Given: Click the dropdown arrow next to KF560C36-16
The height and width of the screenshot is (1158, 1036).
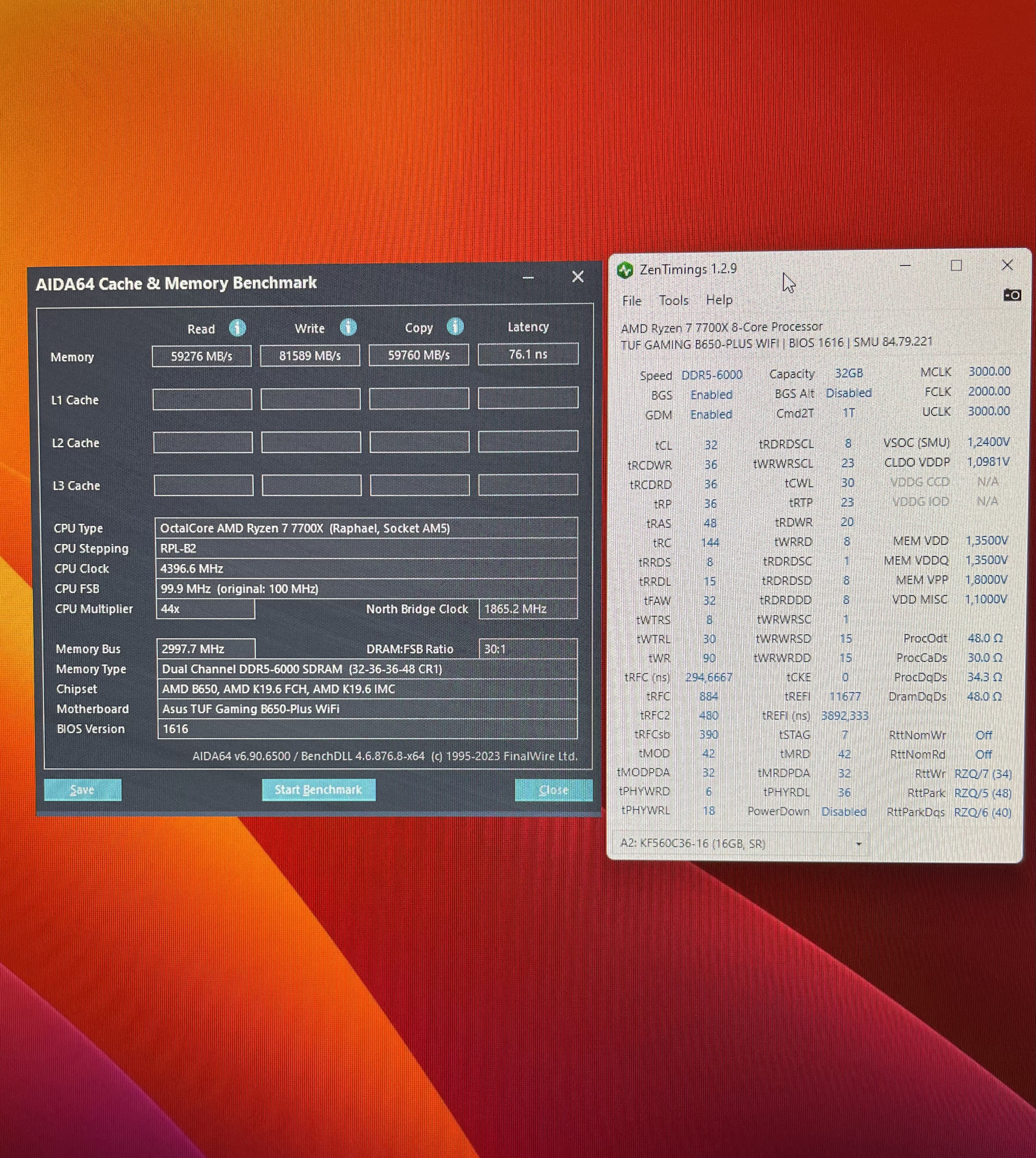Looking at the screenshot, I should coord(858,844).
